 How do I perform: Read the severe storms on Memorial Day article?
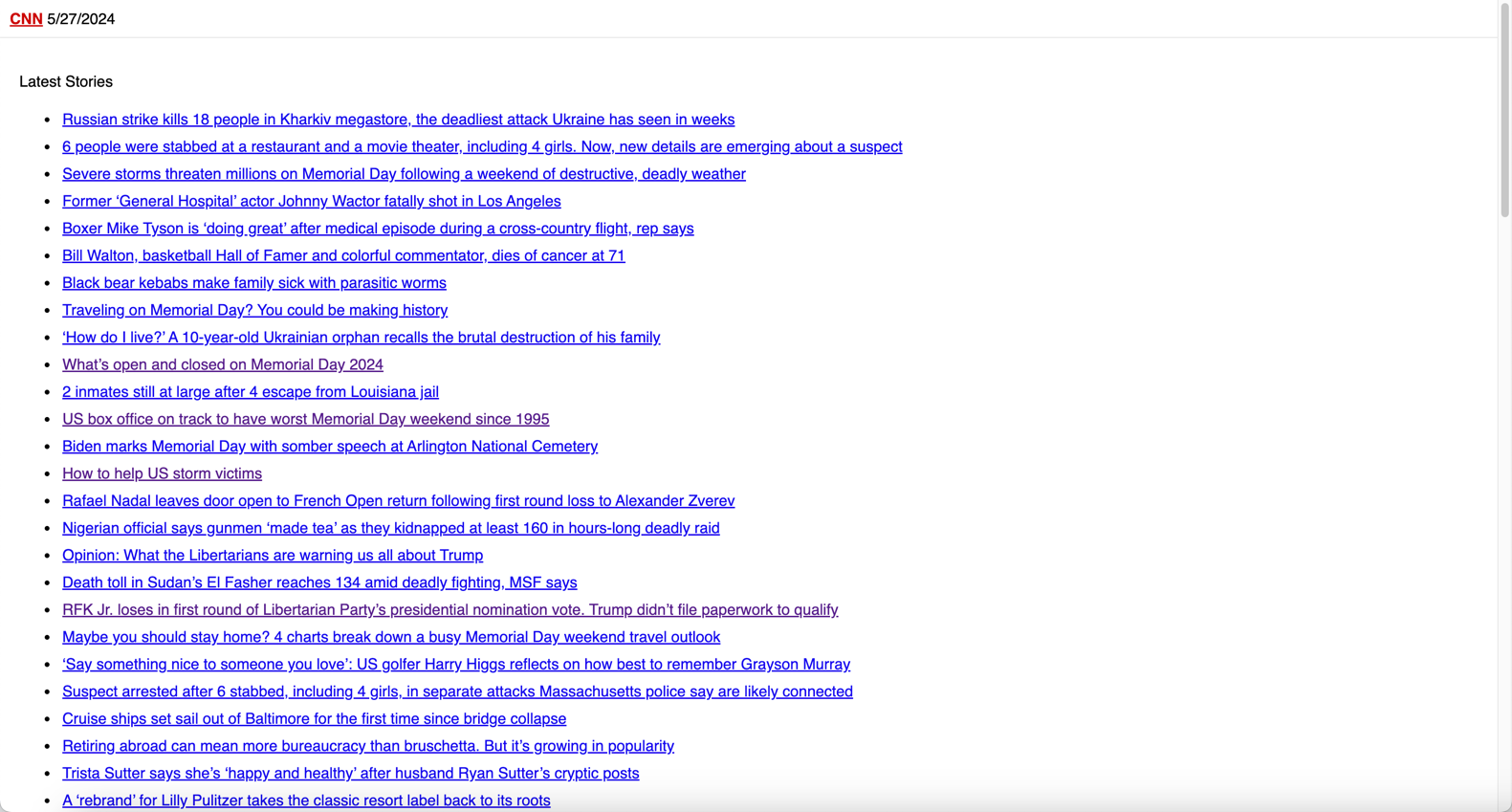click(x=404, y=174)
